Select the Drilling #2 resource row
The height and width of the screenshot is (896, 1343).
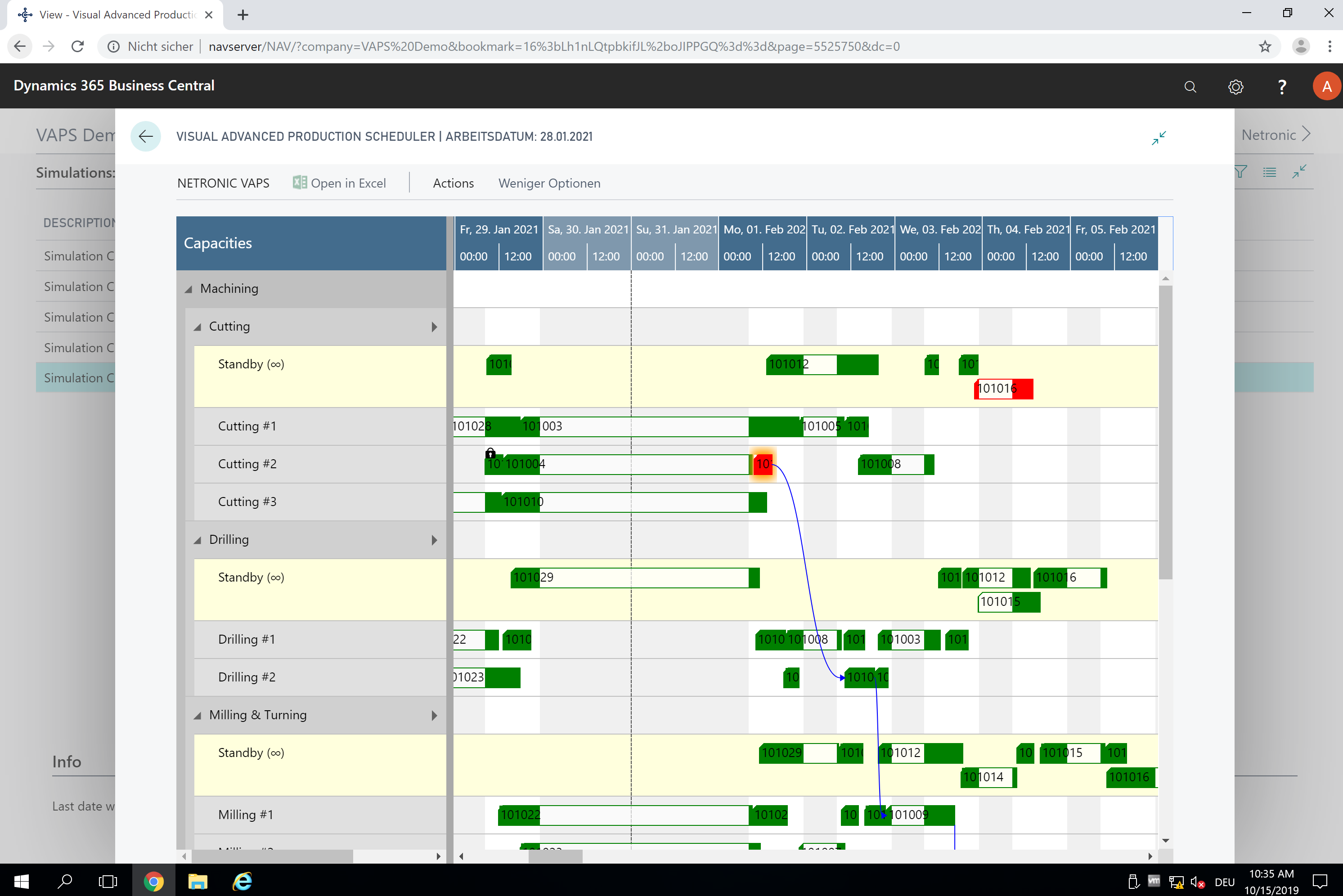tap(320, 677)
